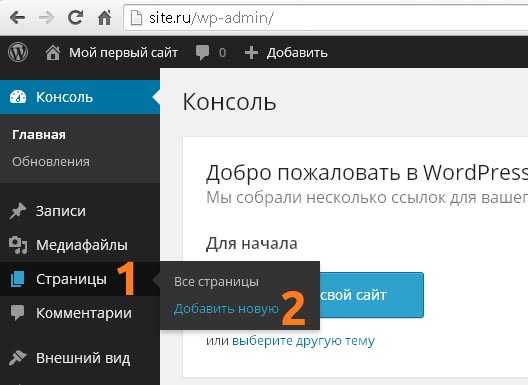Click the Консоль page heading
This screenshot has width=528, height=385.
coord(229,102)
